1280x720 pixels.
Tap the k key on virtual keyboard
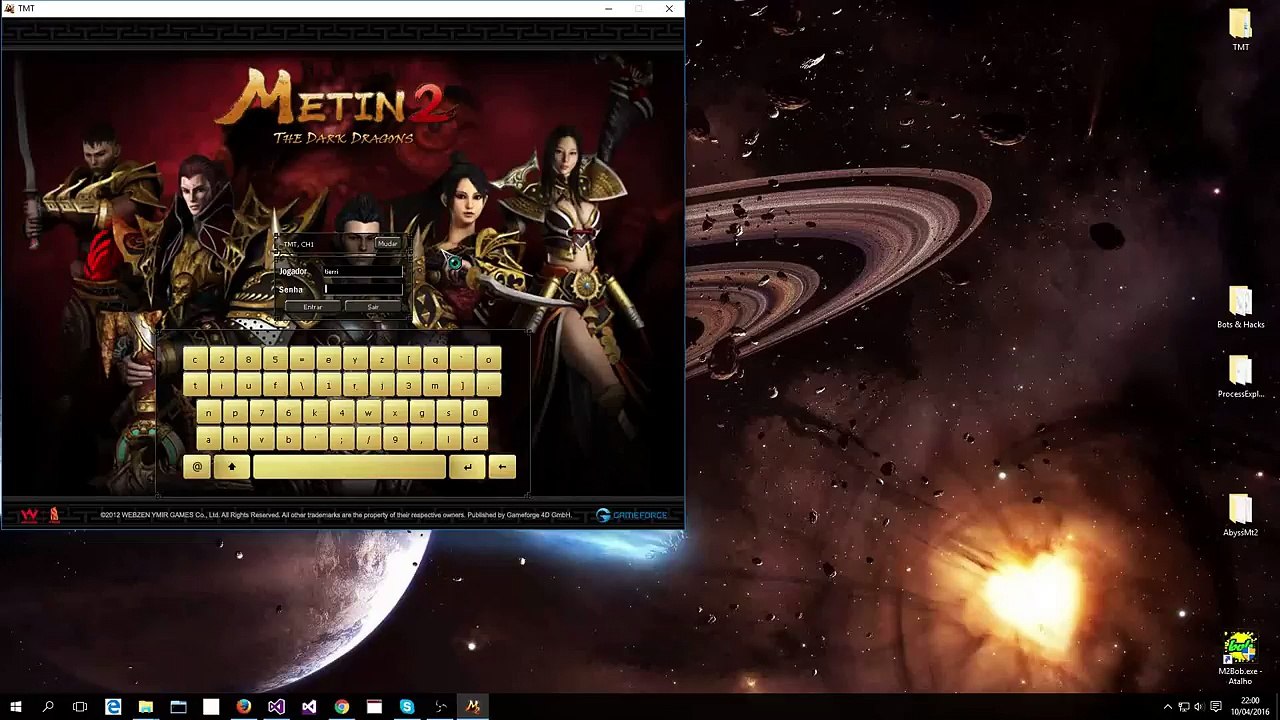click(x=315, y=413)
